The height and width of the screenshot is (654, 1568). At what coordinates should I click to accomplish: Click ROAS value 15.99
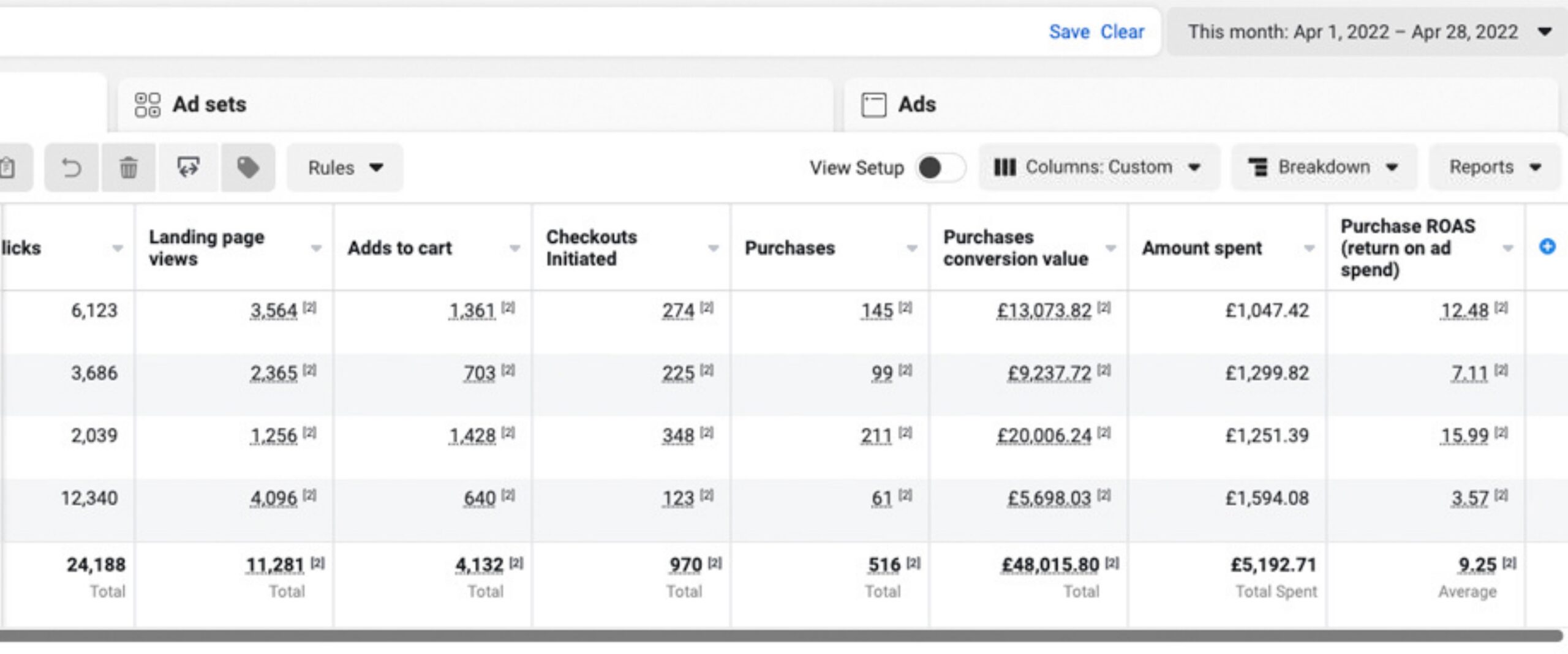(1464, 435)
